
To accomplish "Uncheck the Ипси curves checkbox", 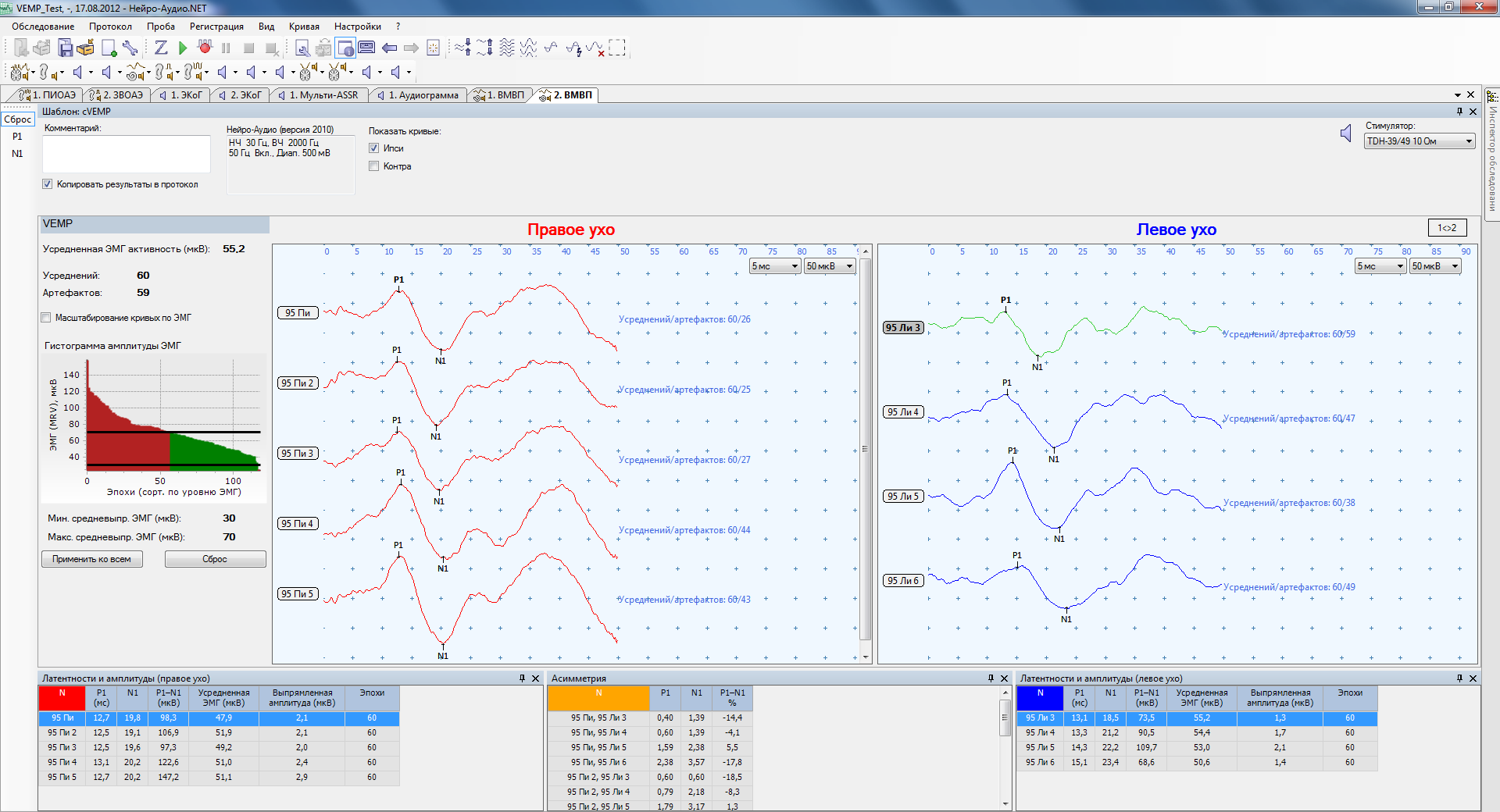I will pos(373,148).
